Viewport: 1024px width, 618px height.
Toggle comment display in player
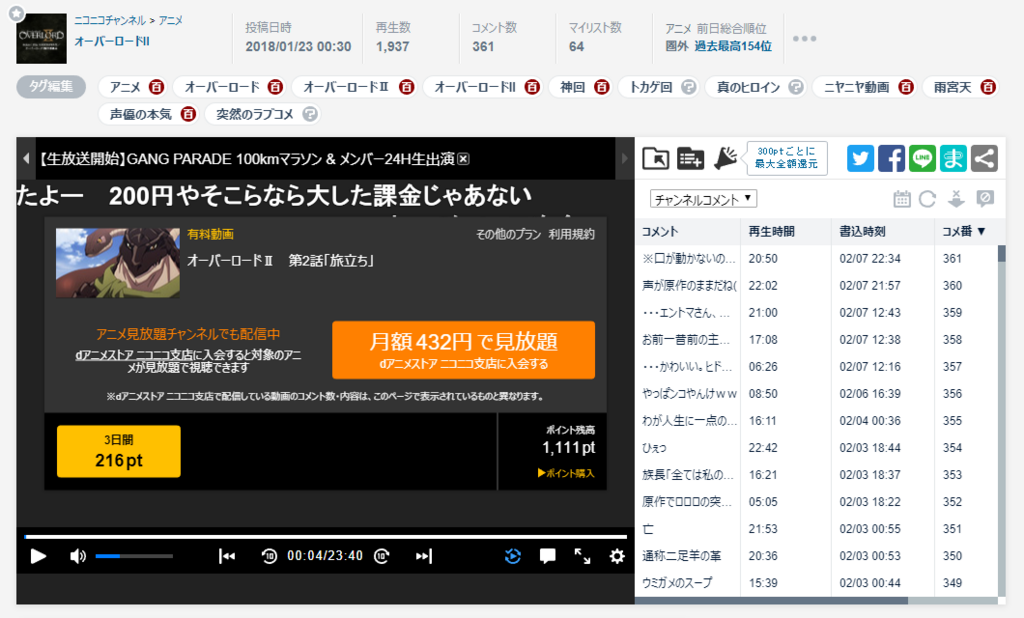point(547,556)
